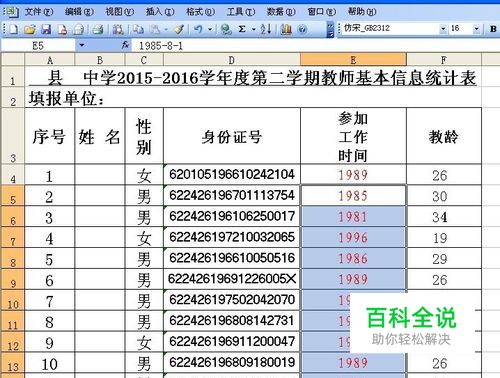Select column D header
The width and height of the screenshot is (500, 378).
[232, 60]
